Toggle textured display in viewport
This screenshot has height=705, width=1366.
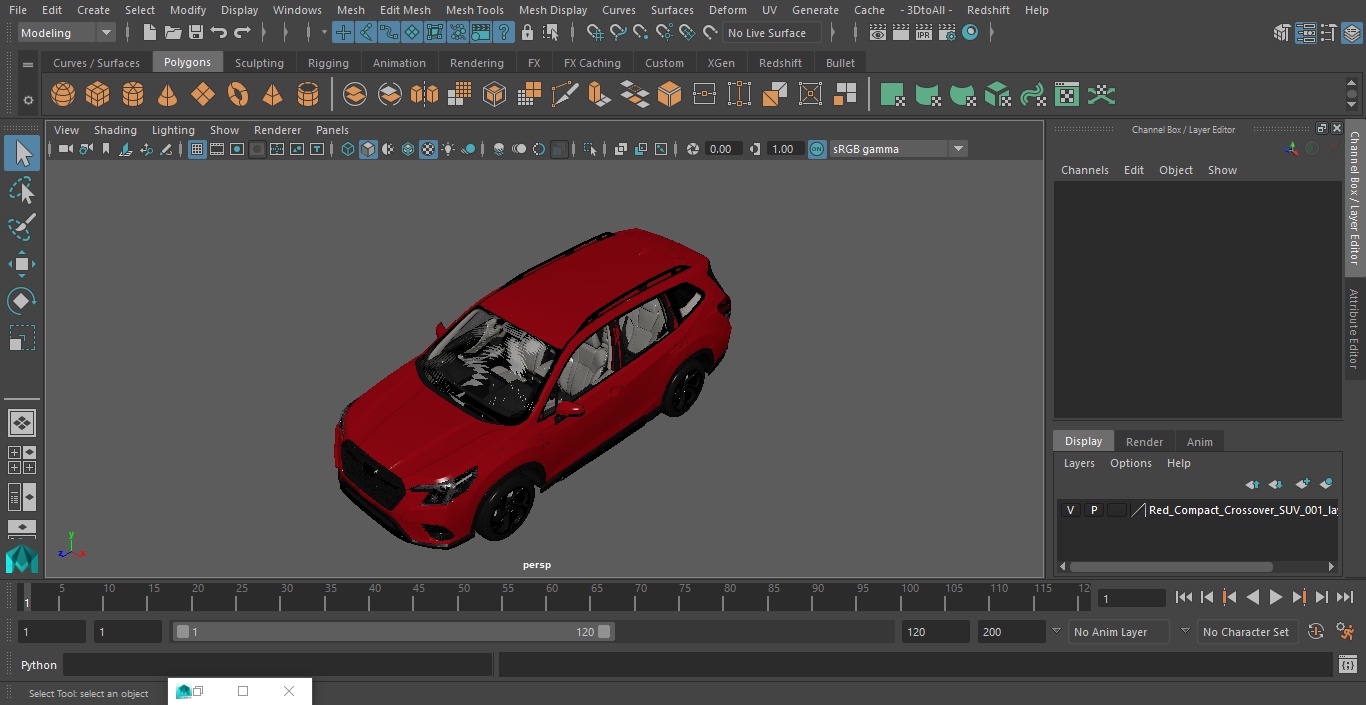click(428, 149)
